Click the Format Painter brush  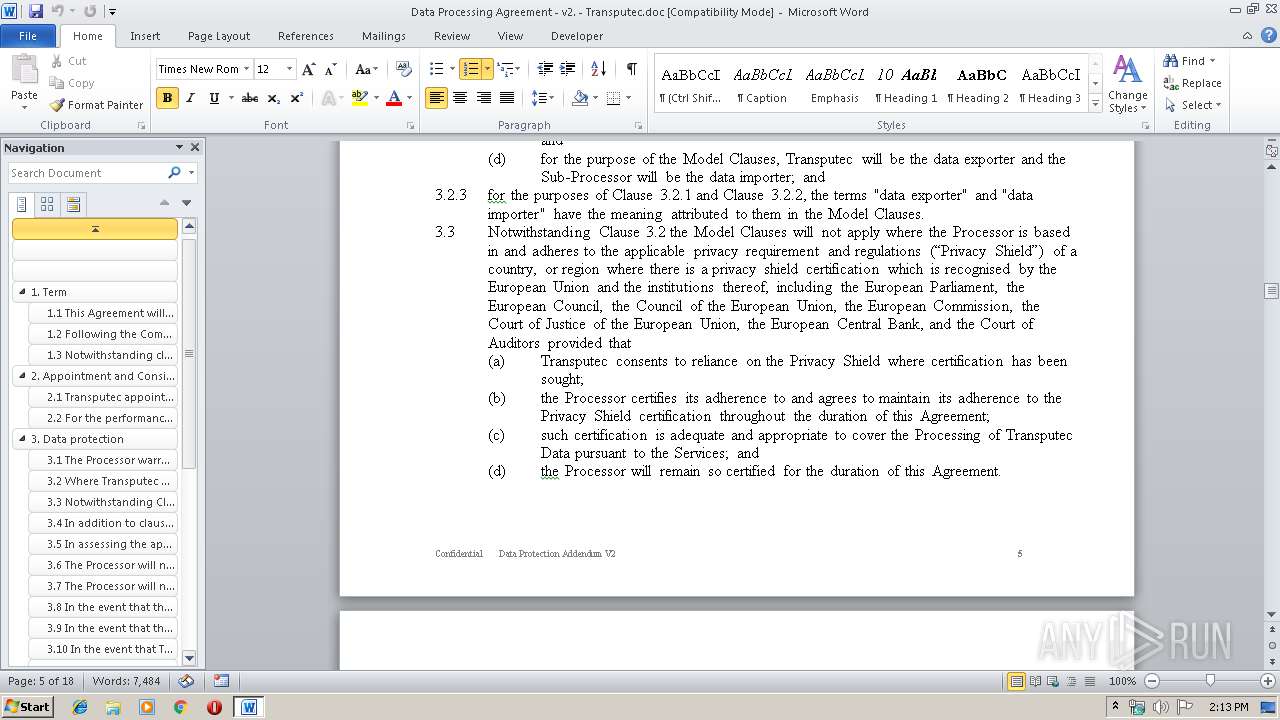pos(58,105)
